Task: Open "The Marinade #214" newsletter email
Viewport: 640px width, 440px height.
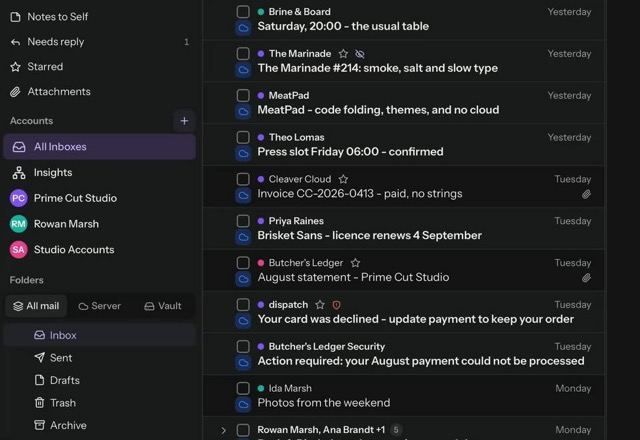Action: click(404, 61)
